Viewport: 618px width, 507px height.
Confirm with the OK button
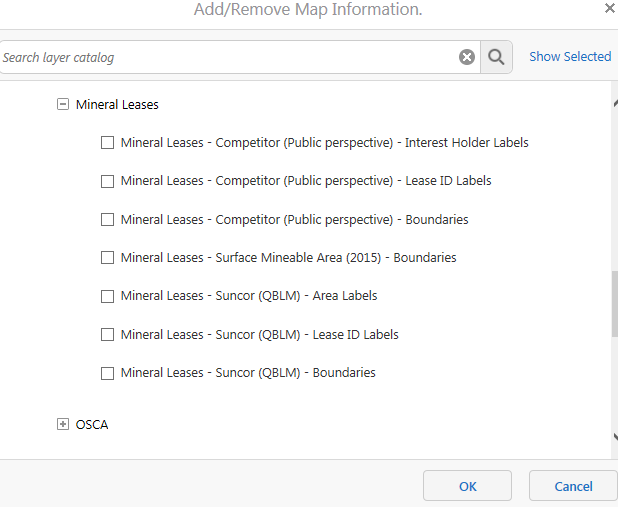[467, 486]
